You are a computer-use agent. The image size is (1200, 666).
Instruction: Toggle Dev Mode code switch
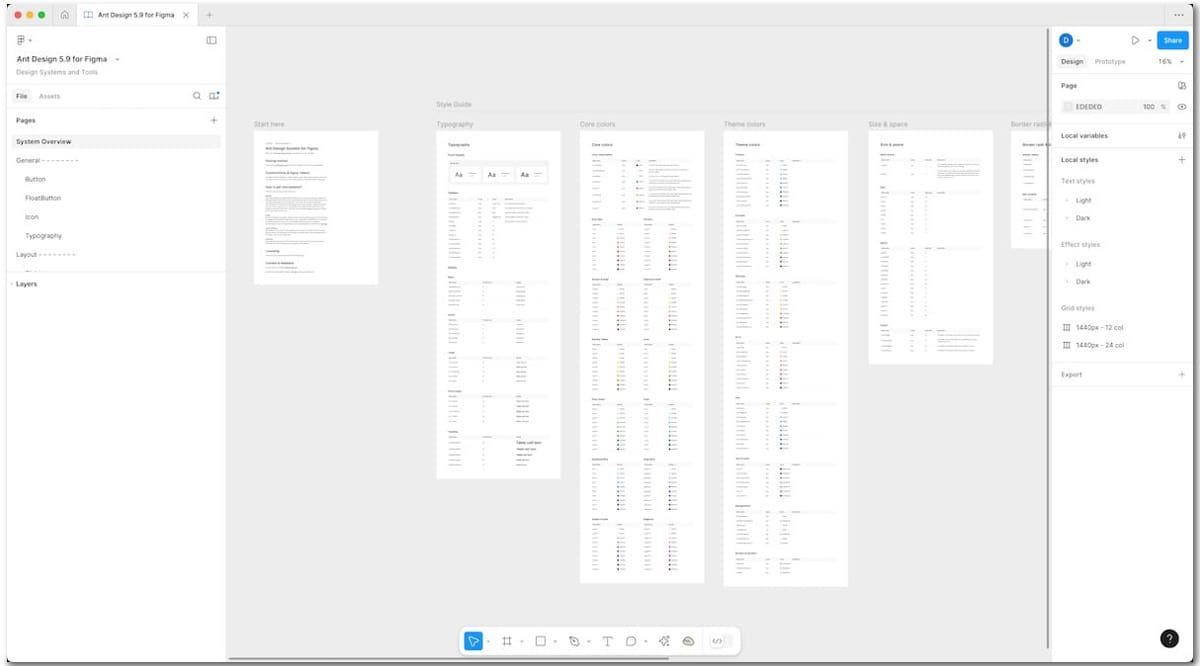pyautogui.click(x=721, y=641)
